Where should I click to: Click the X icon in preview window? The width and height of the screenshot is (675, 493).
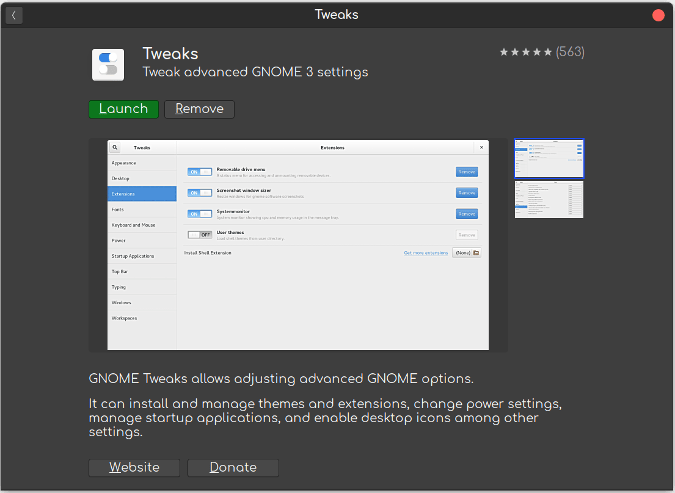click(481, 147)
